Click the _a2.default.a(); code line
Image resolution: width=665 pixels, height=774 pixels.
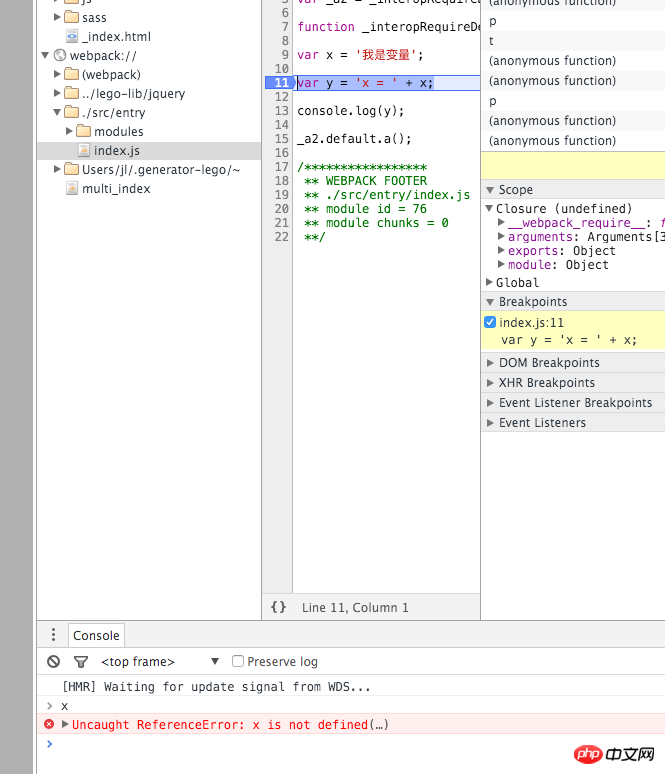354,139
